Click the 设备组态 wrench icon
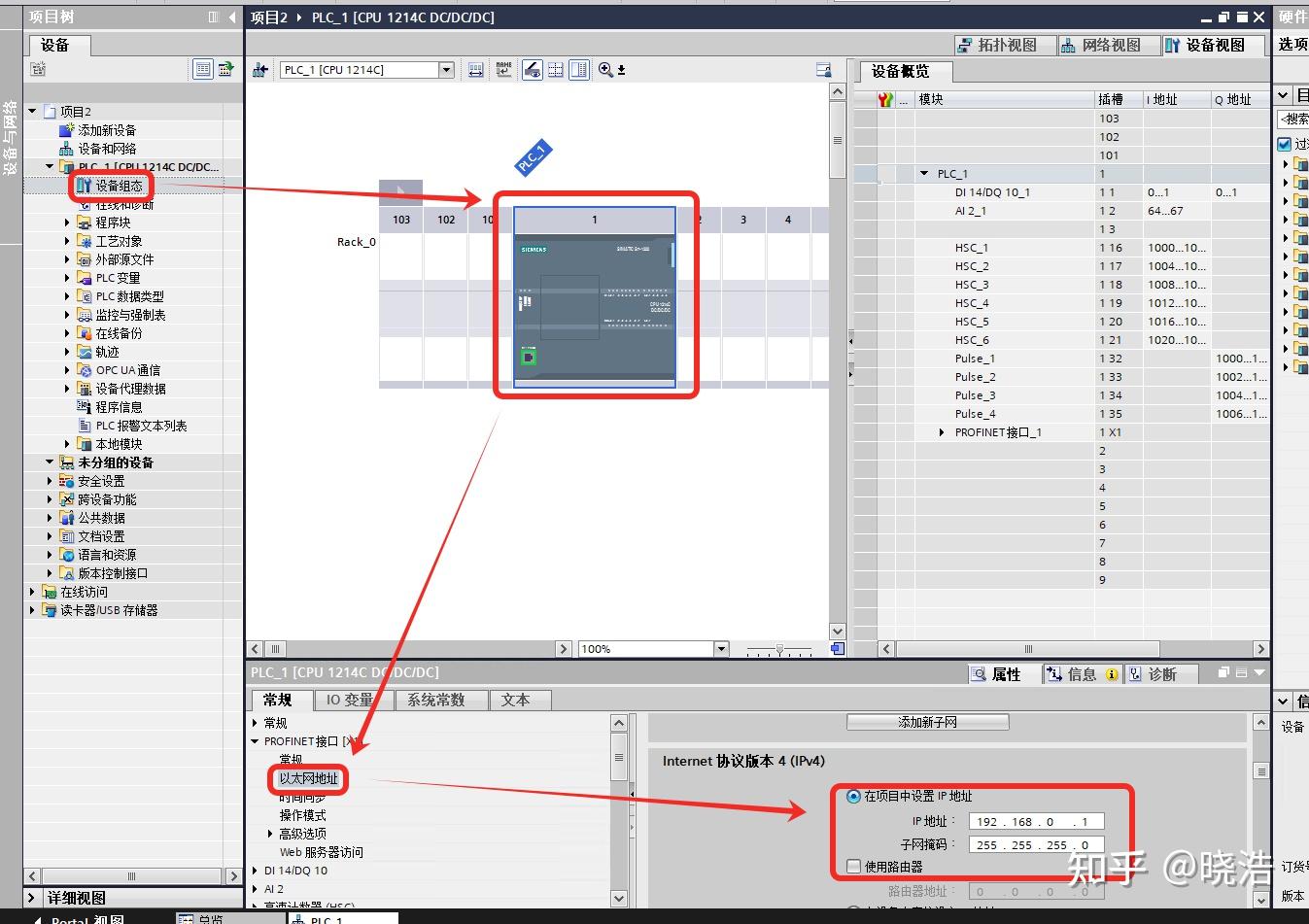This screenshot has width=1309, height=924. tap(85, 186)
